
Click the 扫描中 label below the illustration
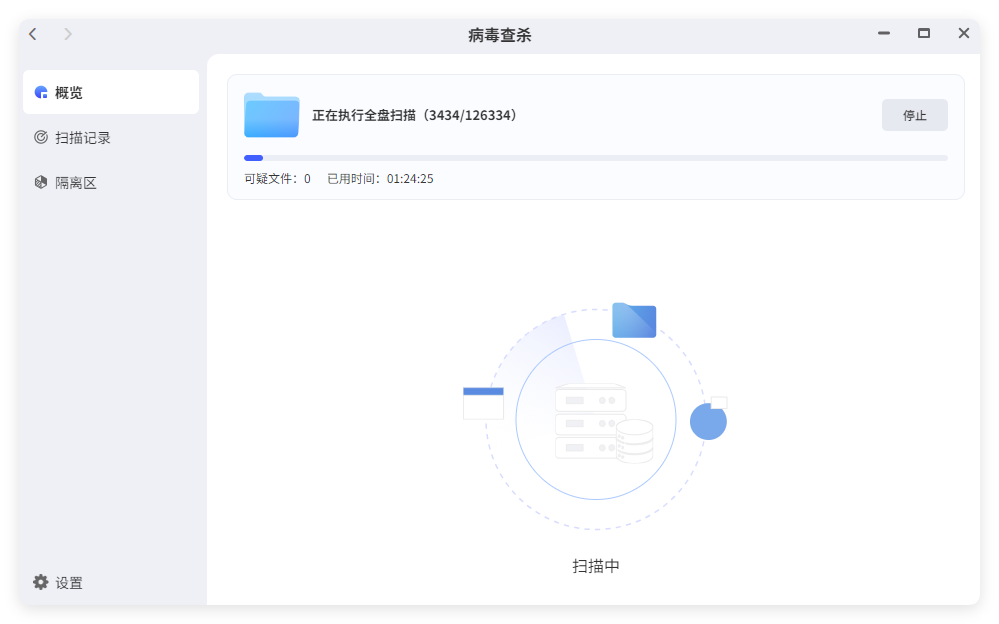[x=594, y=565]
